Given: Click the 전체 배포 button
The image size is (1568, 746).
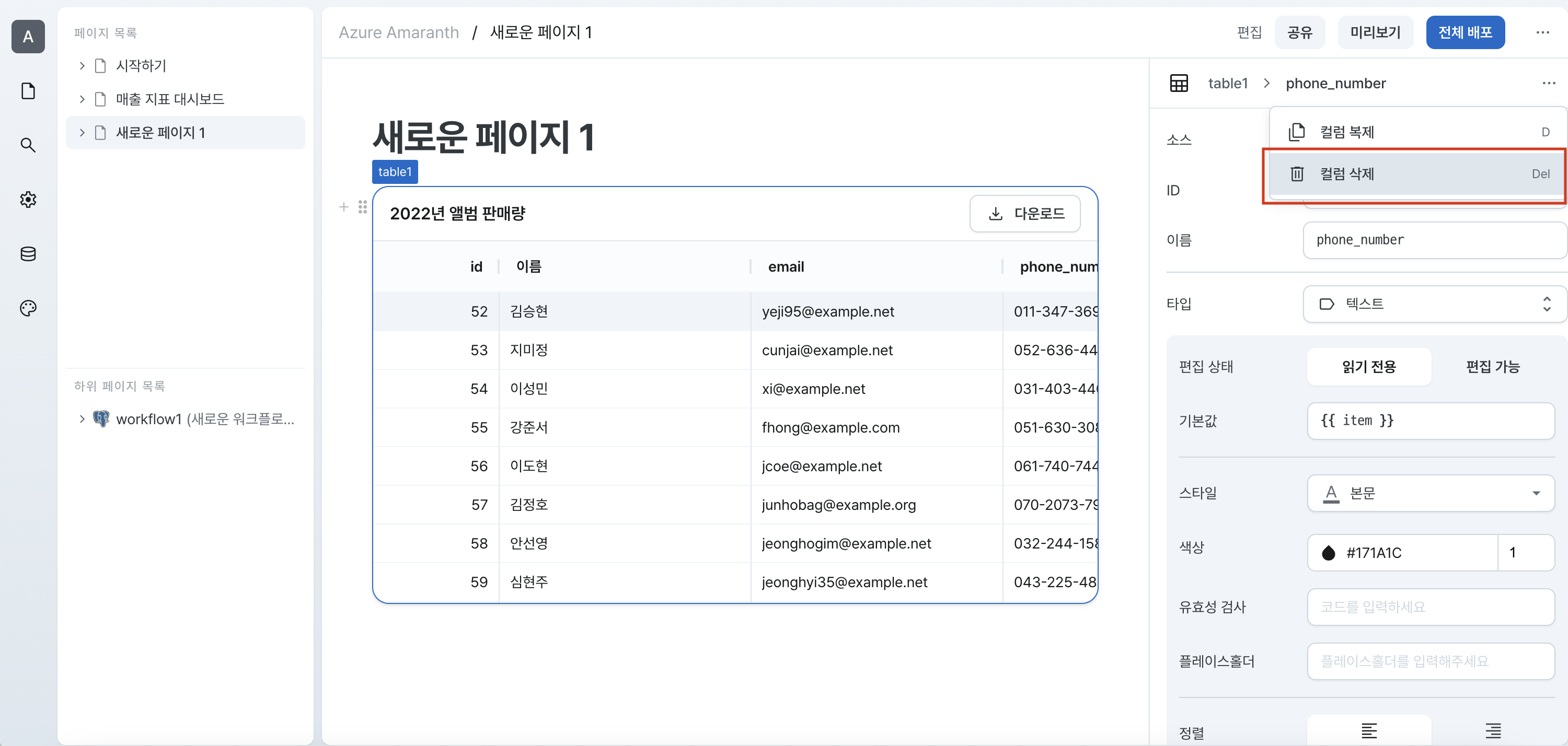Looking at the screenshot, I should point(1465,32).
